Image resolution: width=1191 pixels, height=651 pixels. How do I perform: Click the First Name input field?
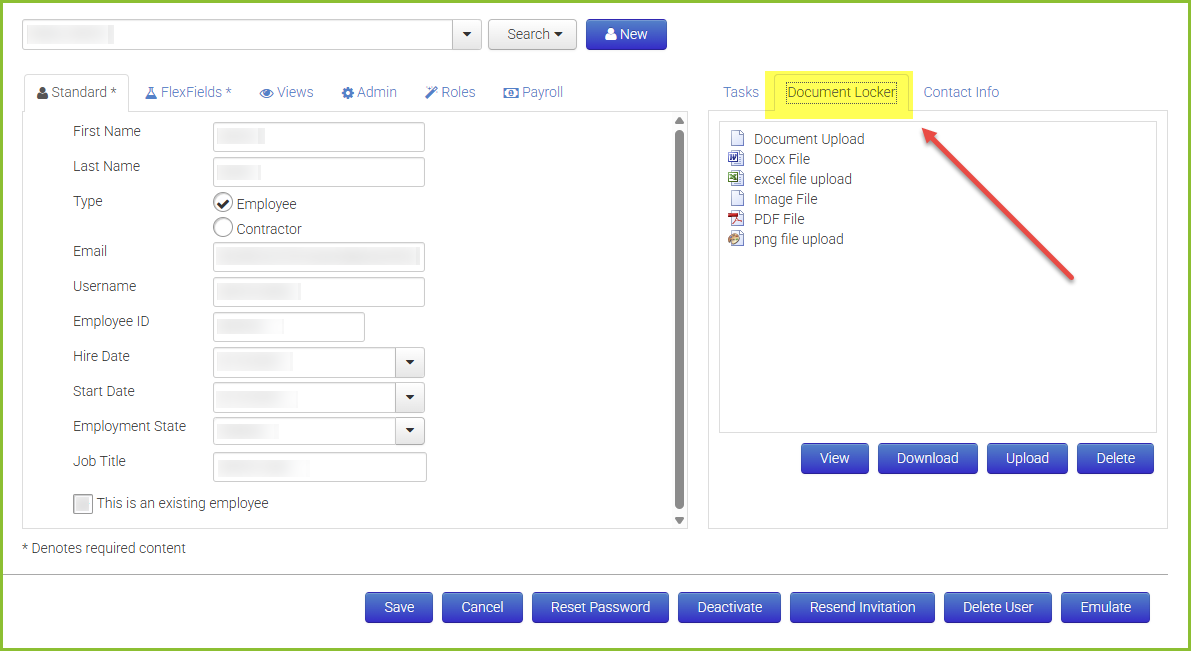point(319,137)
